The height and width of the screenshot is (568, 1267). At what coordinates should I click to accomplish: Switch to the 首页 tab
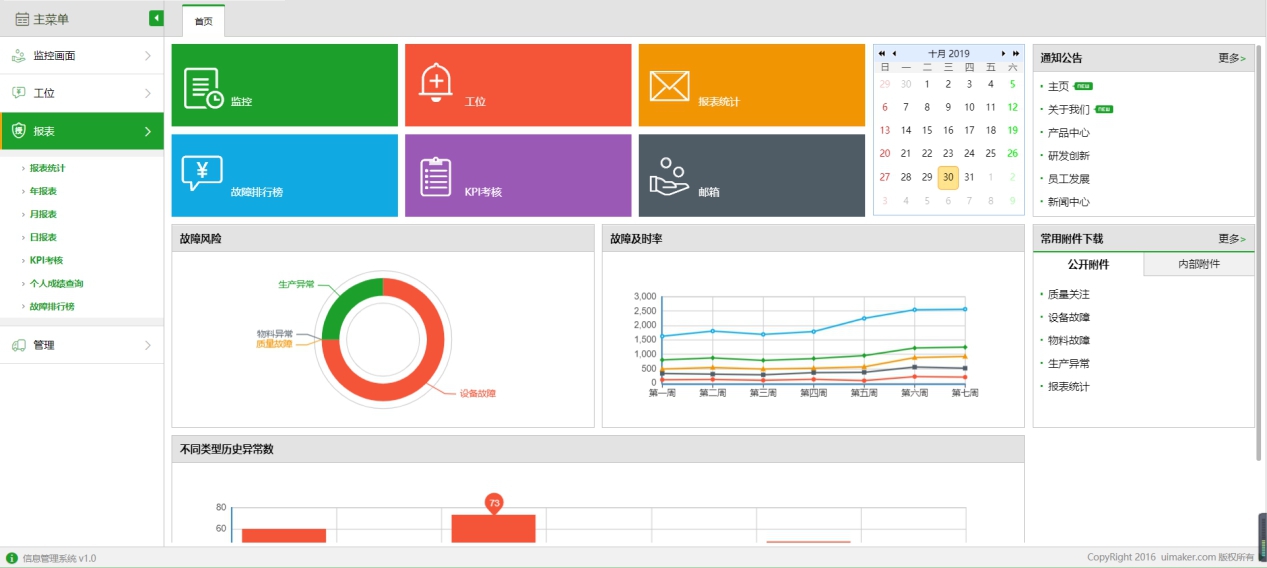203,21
